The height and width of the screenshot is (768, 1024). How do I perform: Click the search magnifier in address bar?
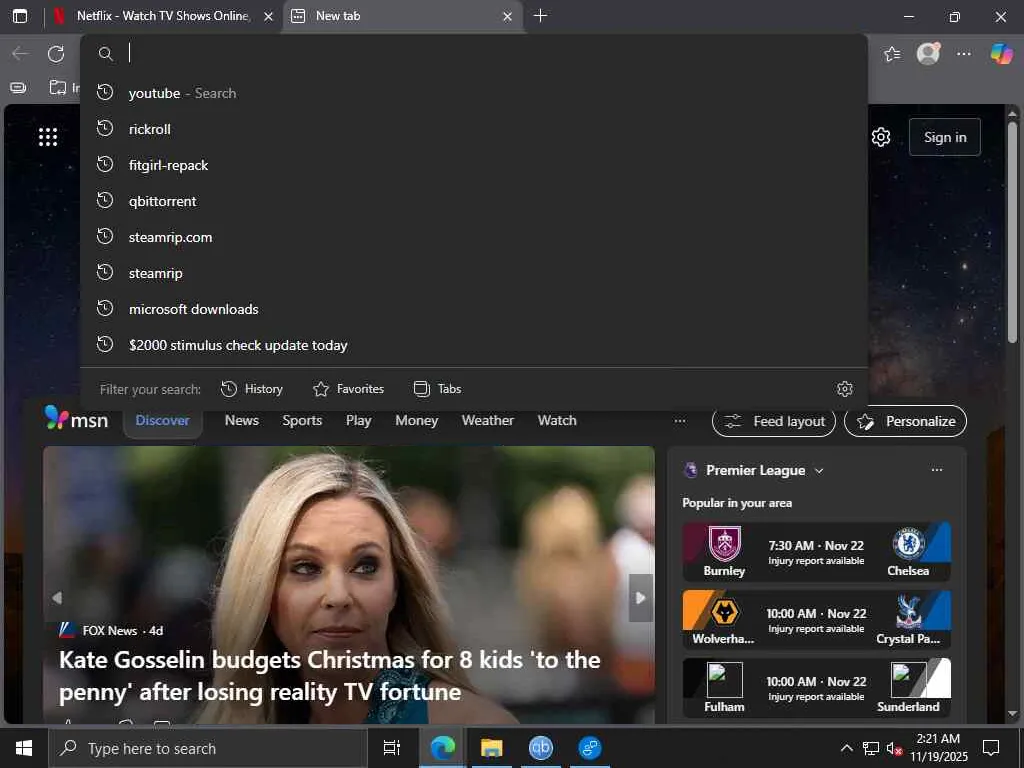[x=105, y=54]
